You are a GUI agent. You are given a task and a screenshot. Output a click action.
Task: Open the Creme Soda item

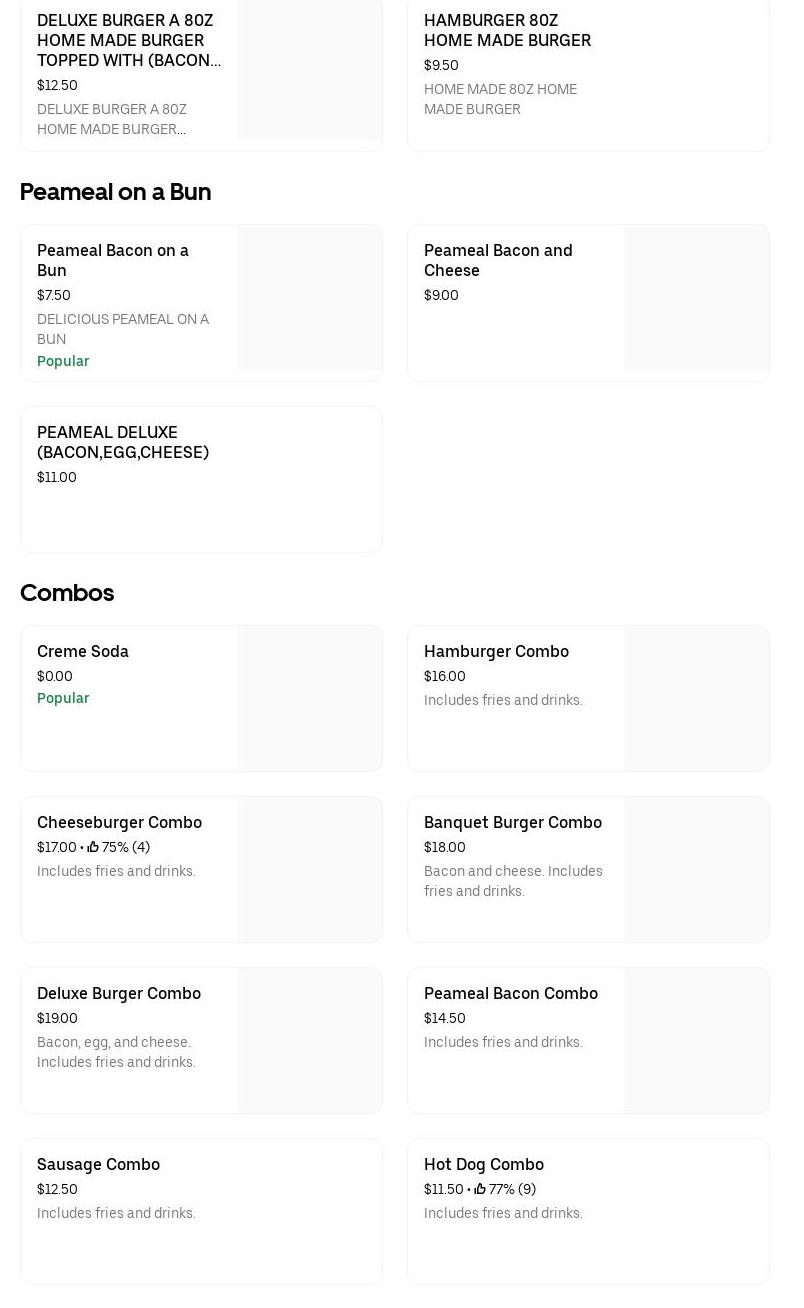click(83, 651)
